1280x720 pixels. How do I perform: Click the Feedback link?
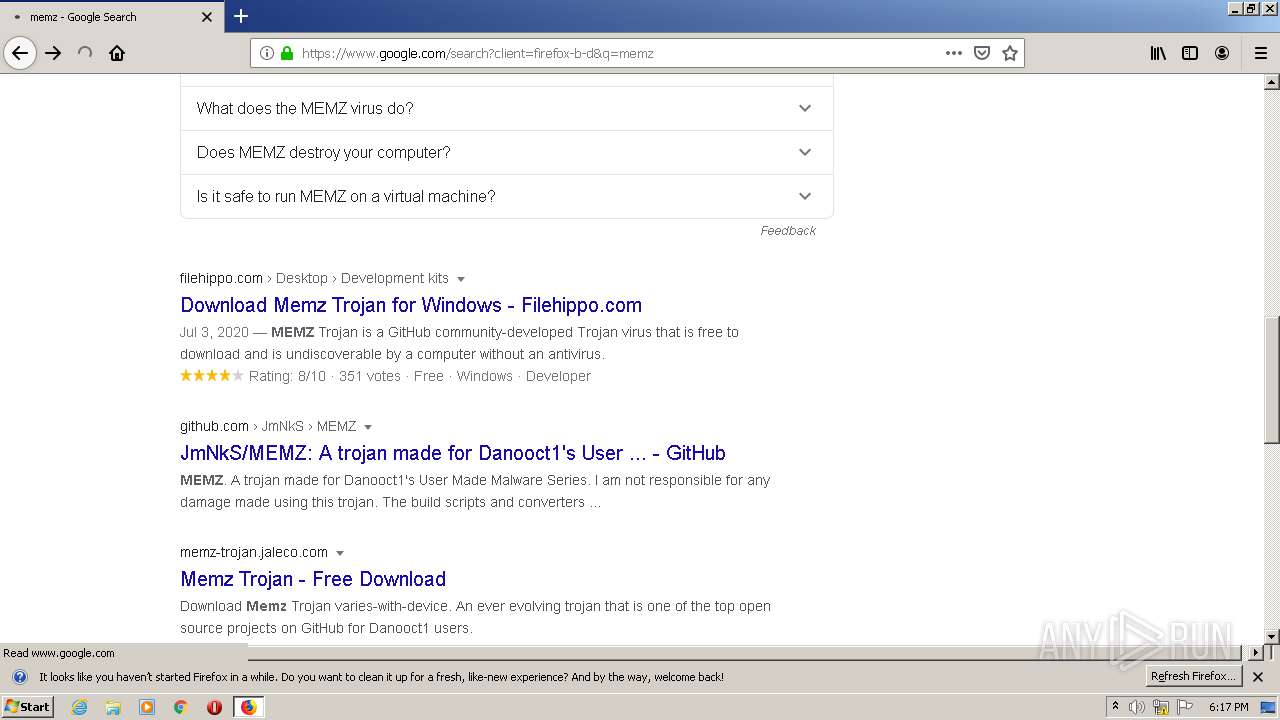788,231
